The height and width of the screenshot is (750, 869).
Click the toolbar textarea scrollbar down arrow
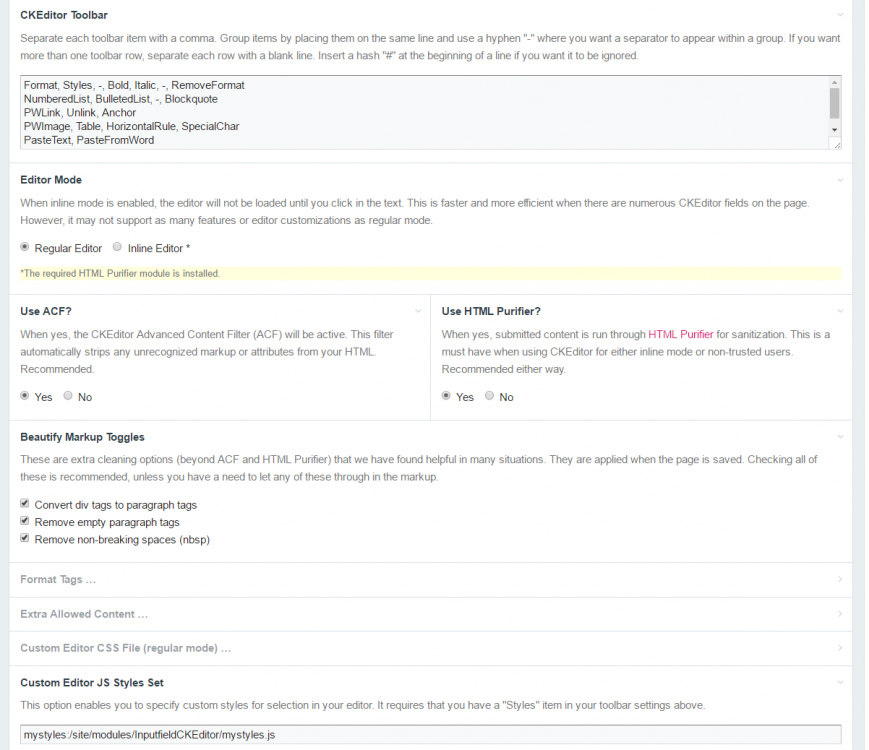(834, 130)
